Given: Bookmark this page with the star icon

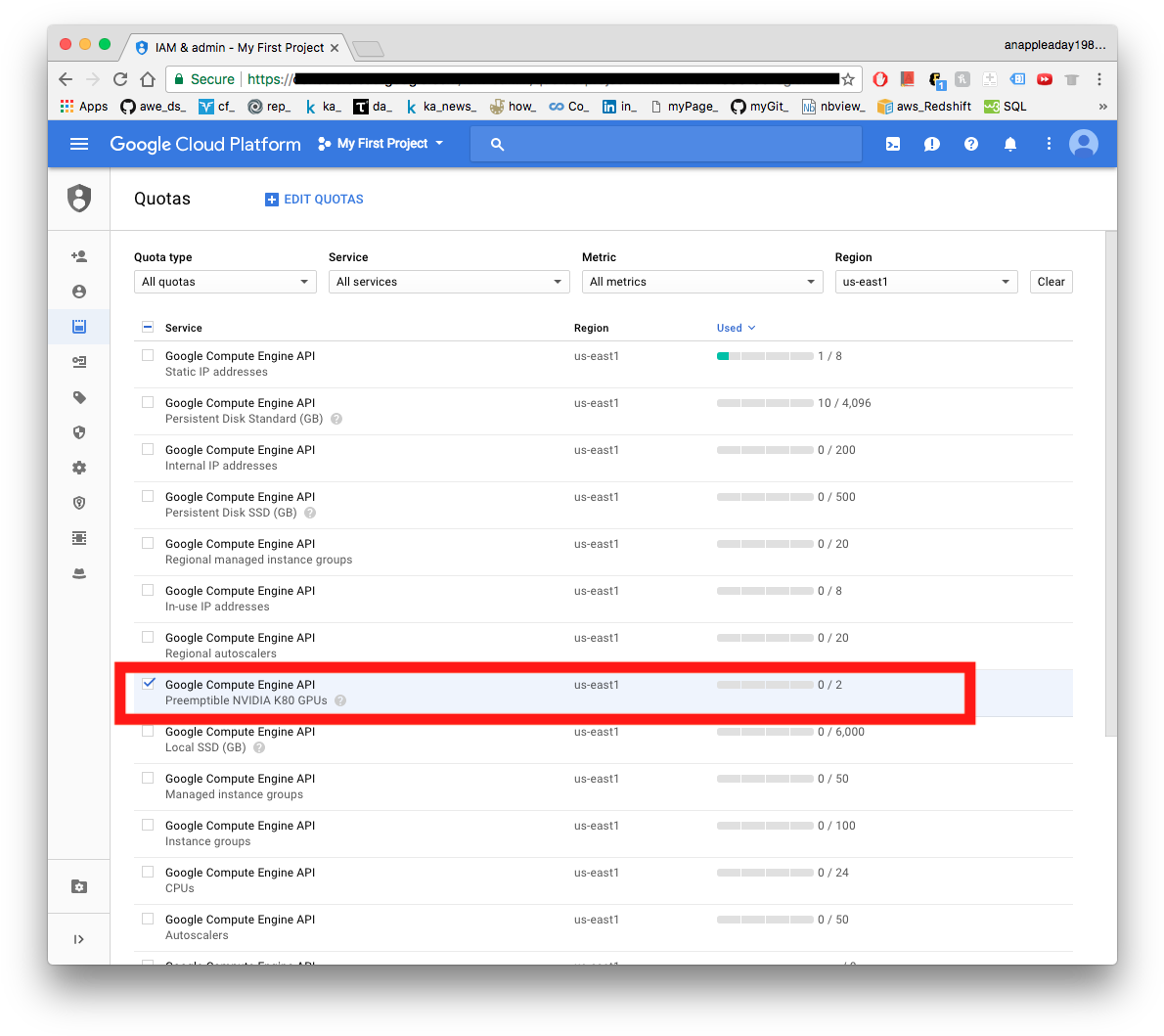Looking at the screenshot, I should click(x=848, y=79).
